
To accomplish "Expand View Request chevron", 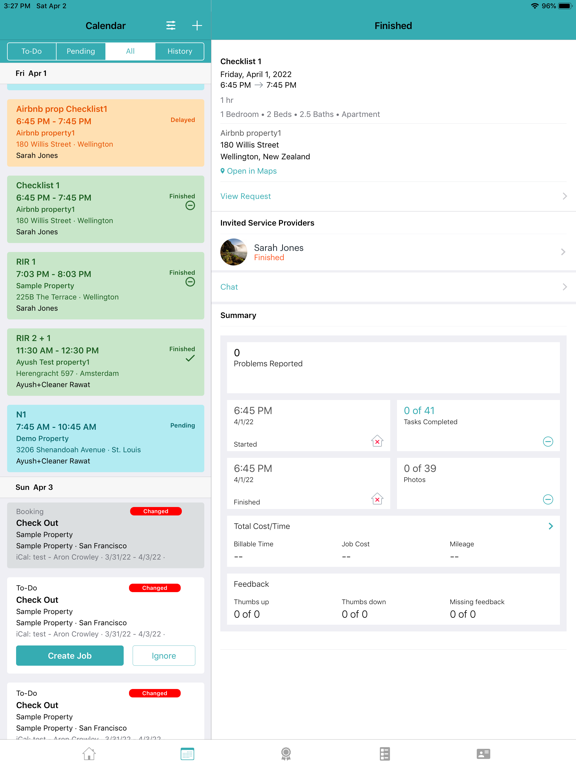I will click(x=564, y=196).
